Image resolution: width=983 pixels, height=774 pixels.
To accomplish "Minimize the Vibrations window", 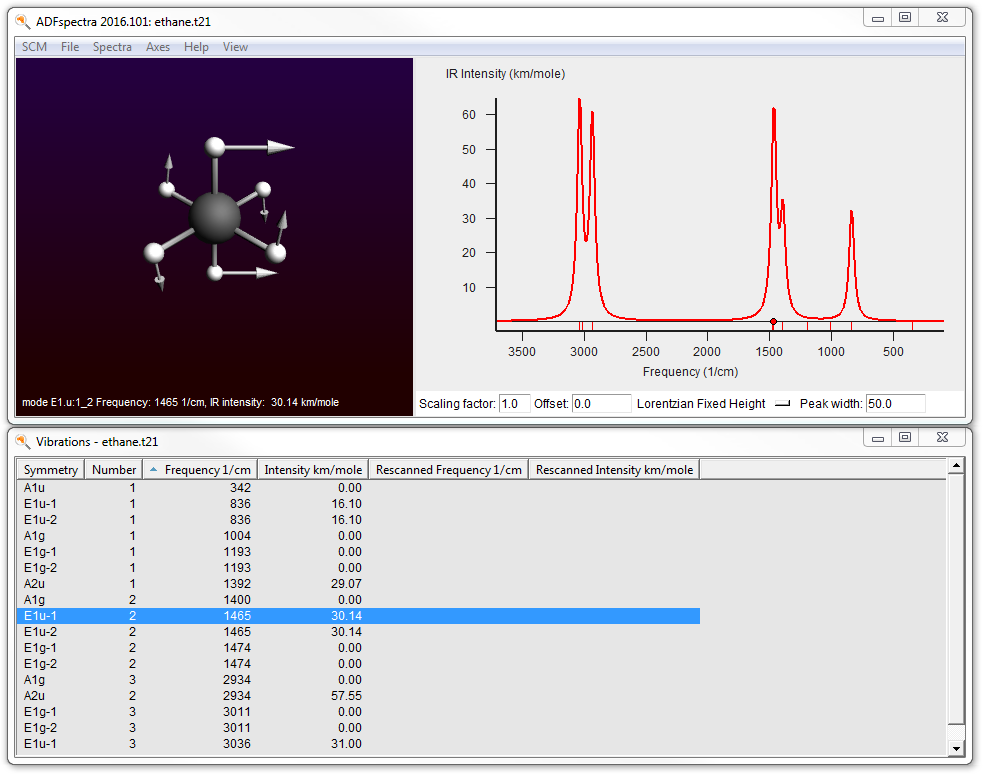I will point(878,437).
